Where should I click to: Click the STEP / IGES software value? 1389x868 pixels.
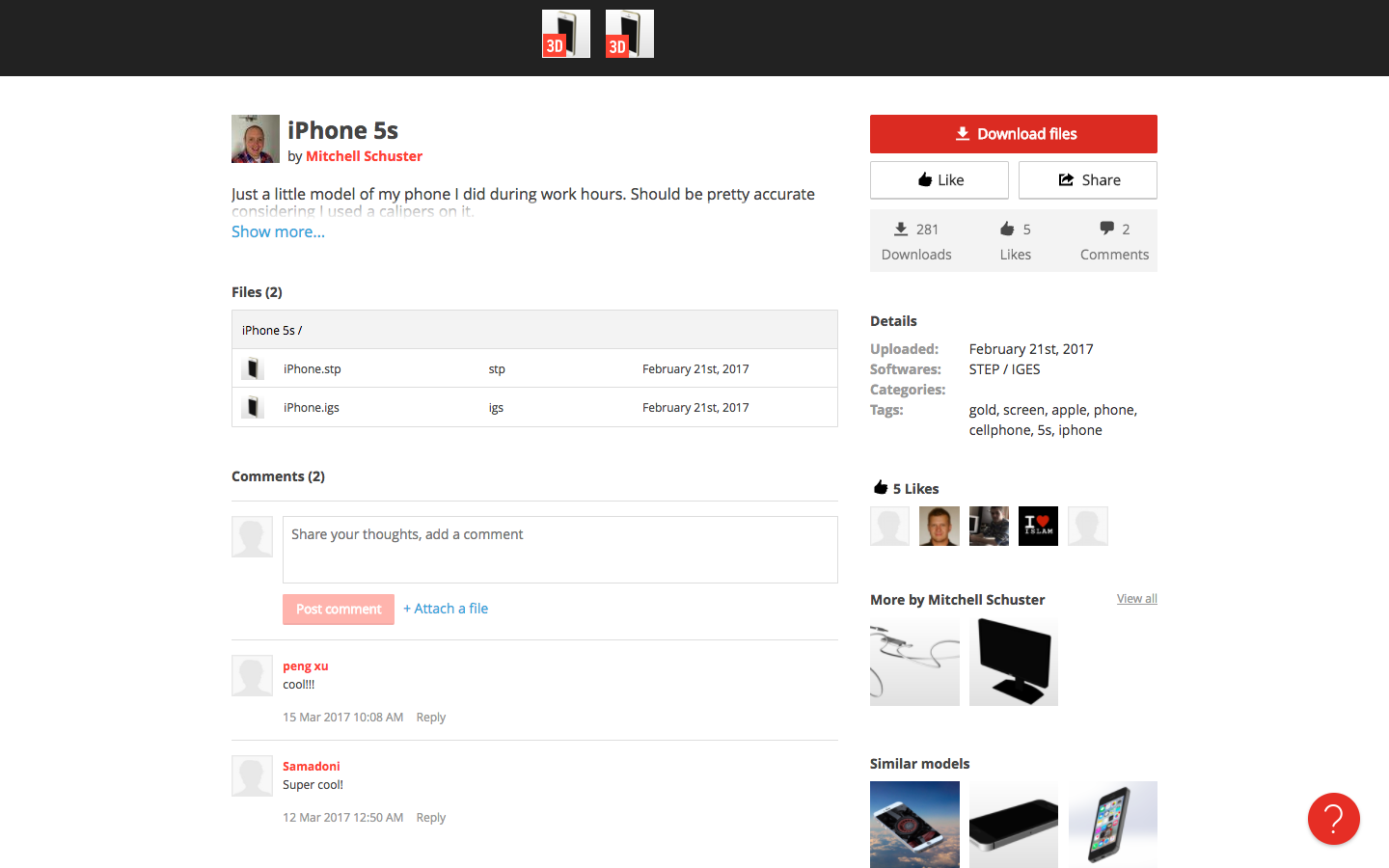click(x=1005, y=369)
